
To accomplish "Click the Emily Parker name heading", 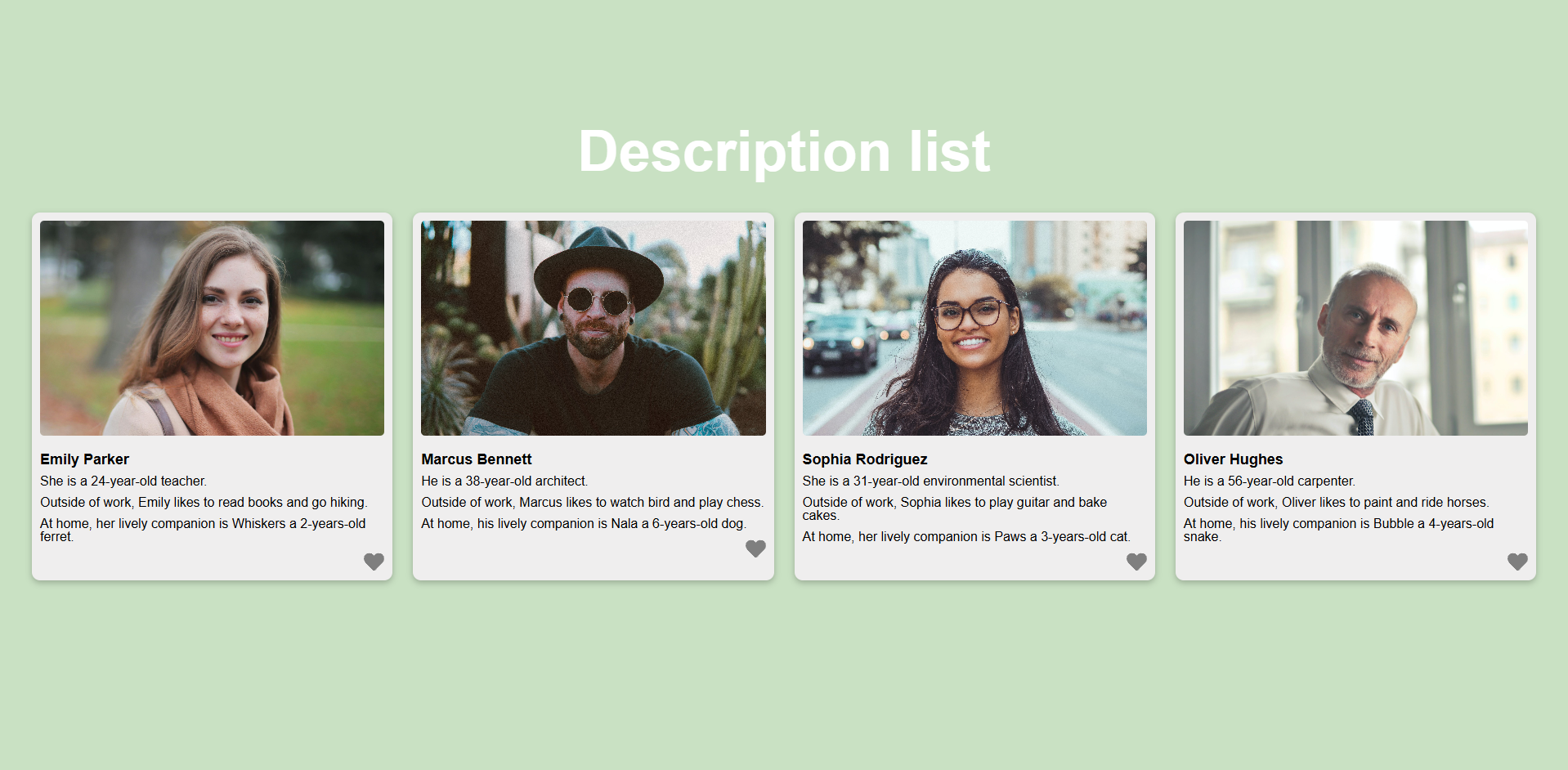I will click(x=85, y=459).
